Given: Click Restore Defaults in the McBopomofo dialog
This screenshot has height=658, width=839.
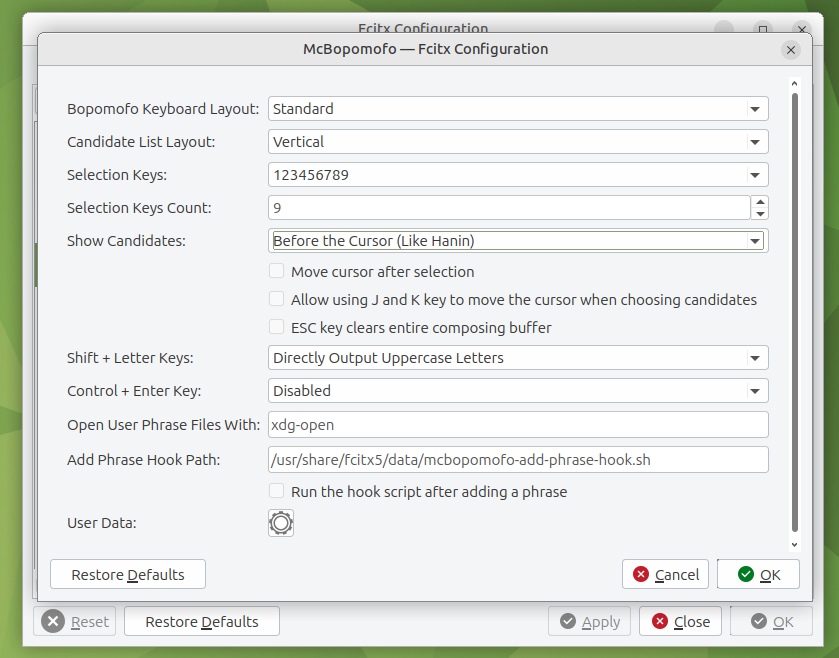Looking at the screenshot, I should pyautogui.click(x=128, y=575).
